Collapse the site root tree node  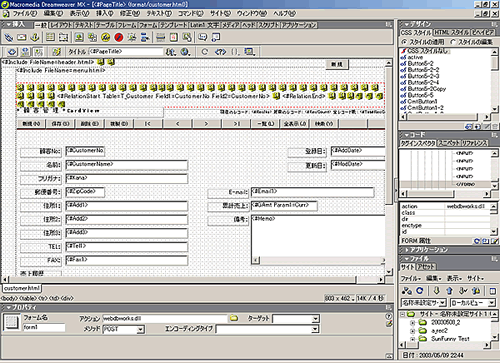click(402, 314)
